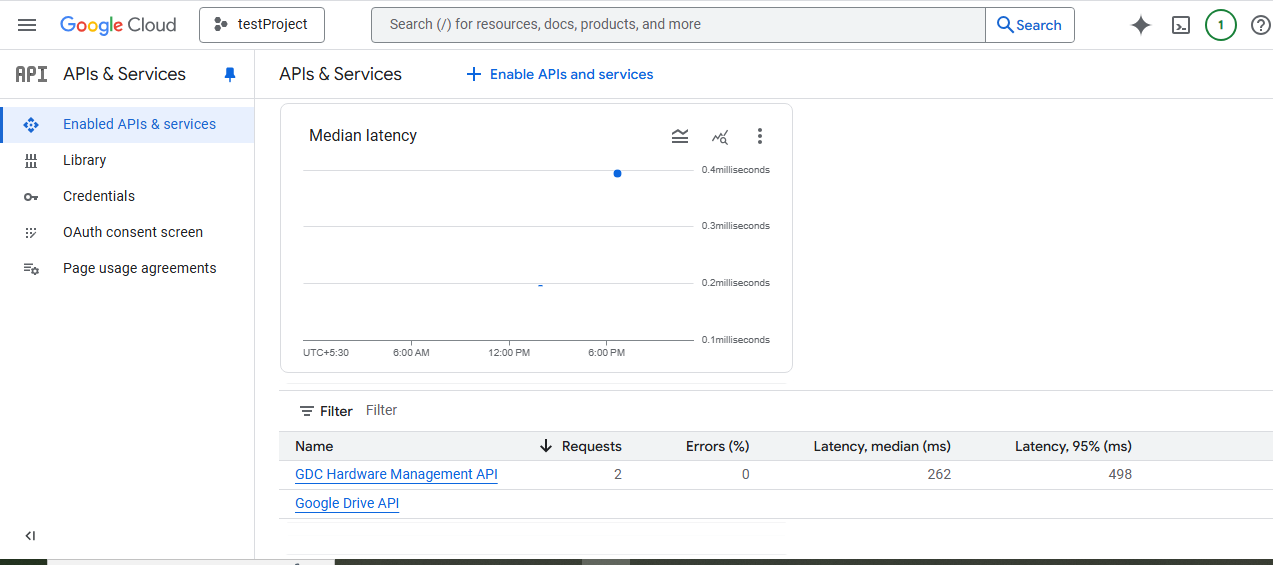
Task: Collapse the sidebar navigation panel
Action: 30,536
